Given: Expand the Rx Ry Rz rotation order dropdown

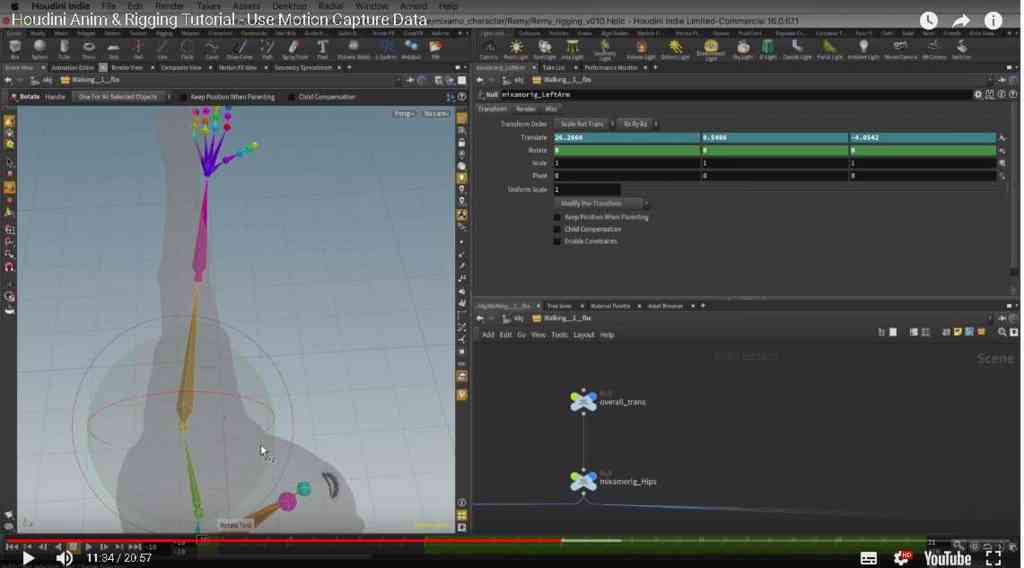Looking at the screenshot, I should pyautogui.click(x=638, y=124).
